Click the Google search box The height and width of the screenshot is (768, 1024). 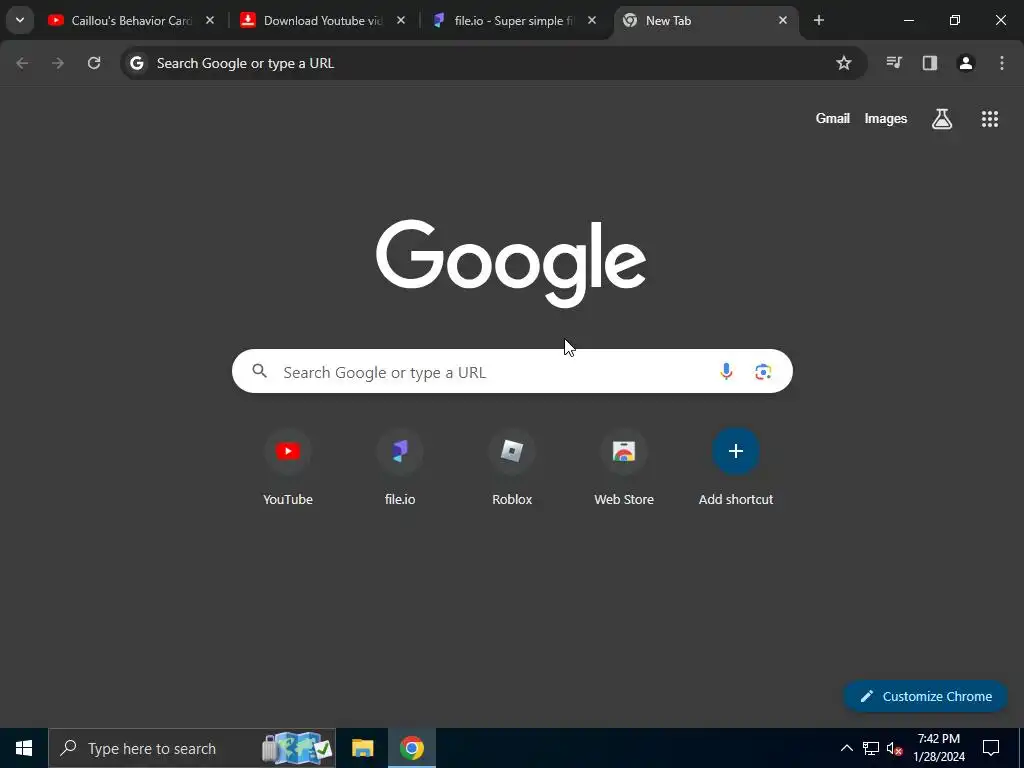tap(512, 371)
